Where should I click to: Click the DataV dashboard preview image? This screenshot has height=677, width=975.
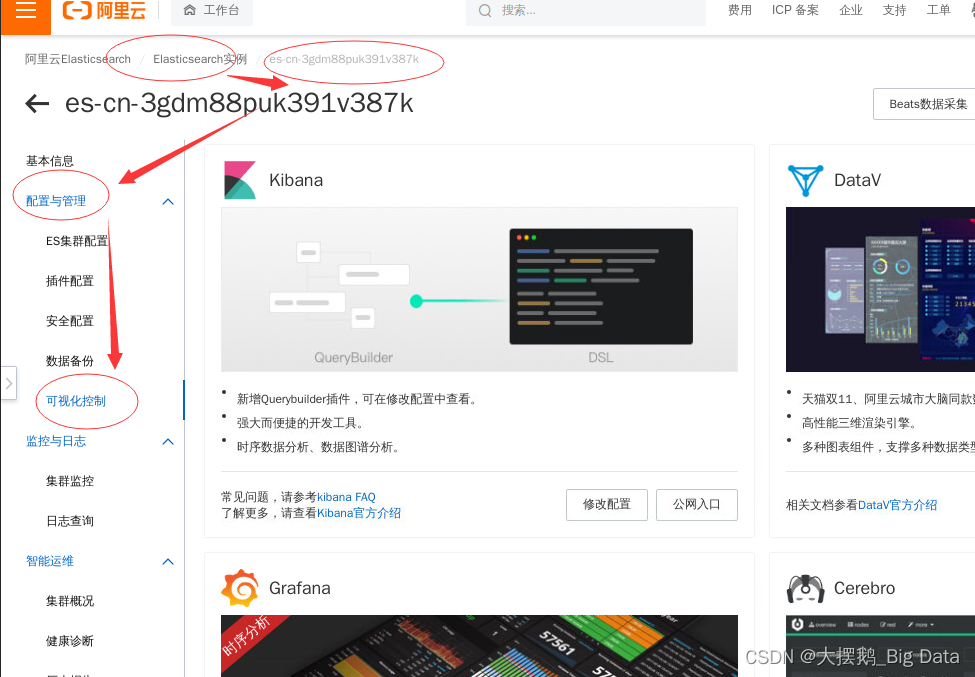pyautogui.click(x=880, y=290)
